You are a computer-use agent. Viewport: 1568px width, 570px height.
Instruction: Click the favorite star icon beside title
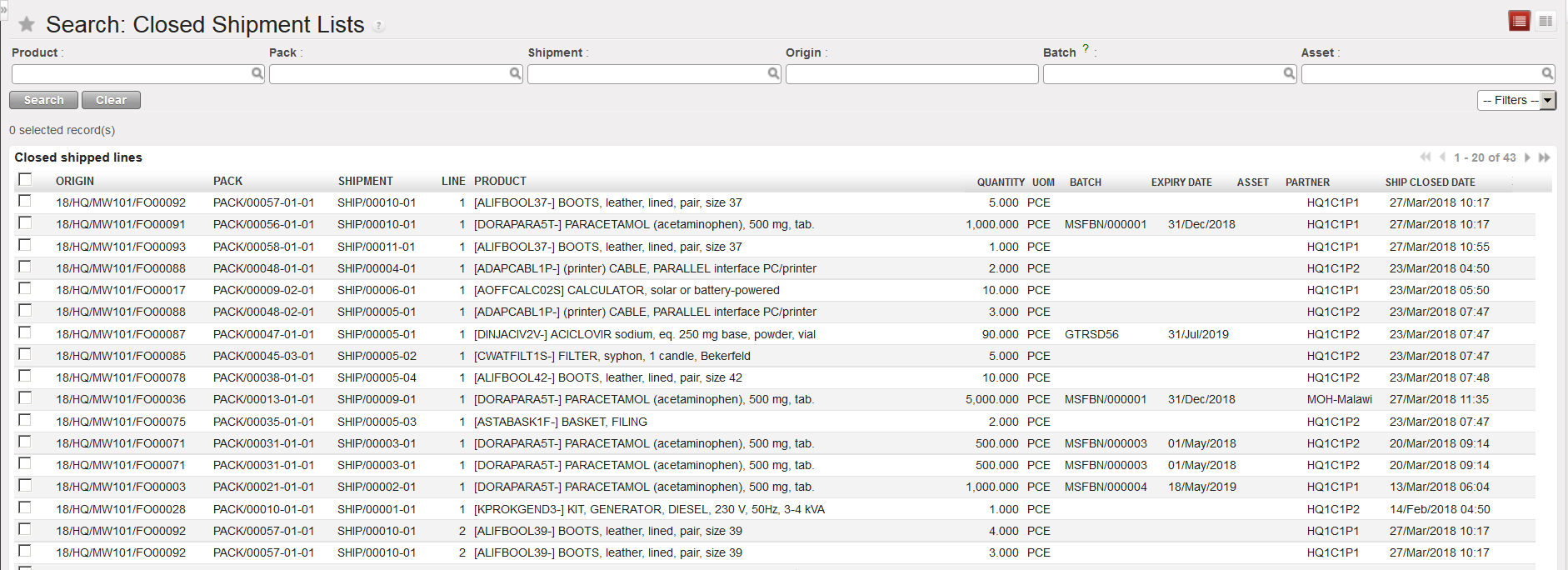[x=27, y=24]
